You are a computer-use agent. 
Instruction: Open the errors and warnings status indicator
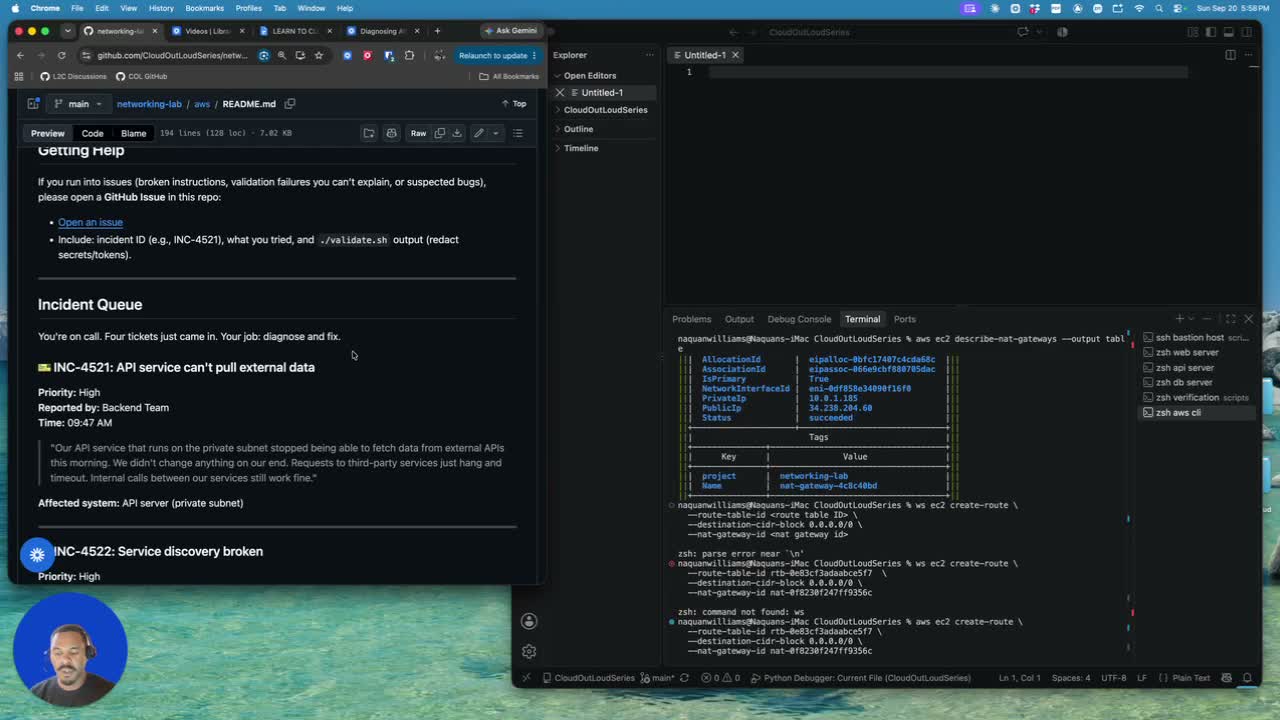click(x=722, y=678)
